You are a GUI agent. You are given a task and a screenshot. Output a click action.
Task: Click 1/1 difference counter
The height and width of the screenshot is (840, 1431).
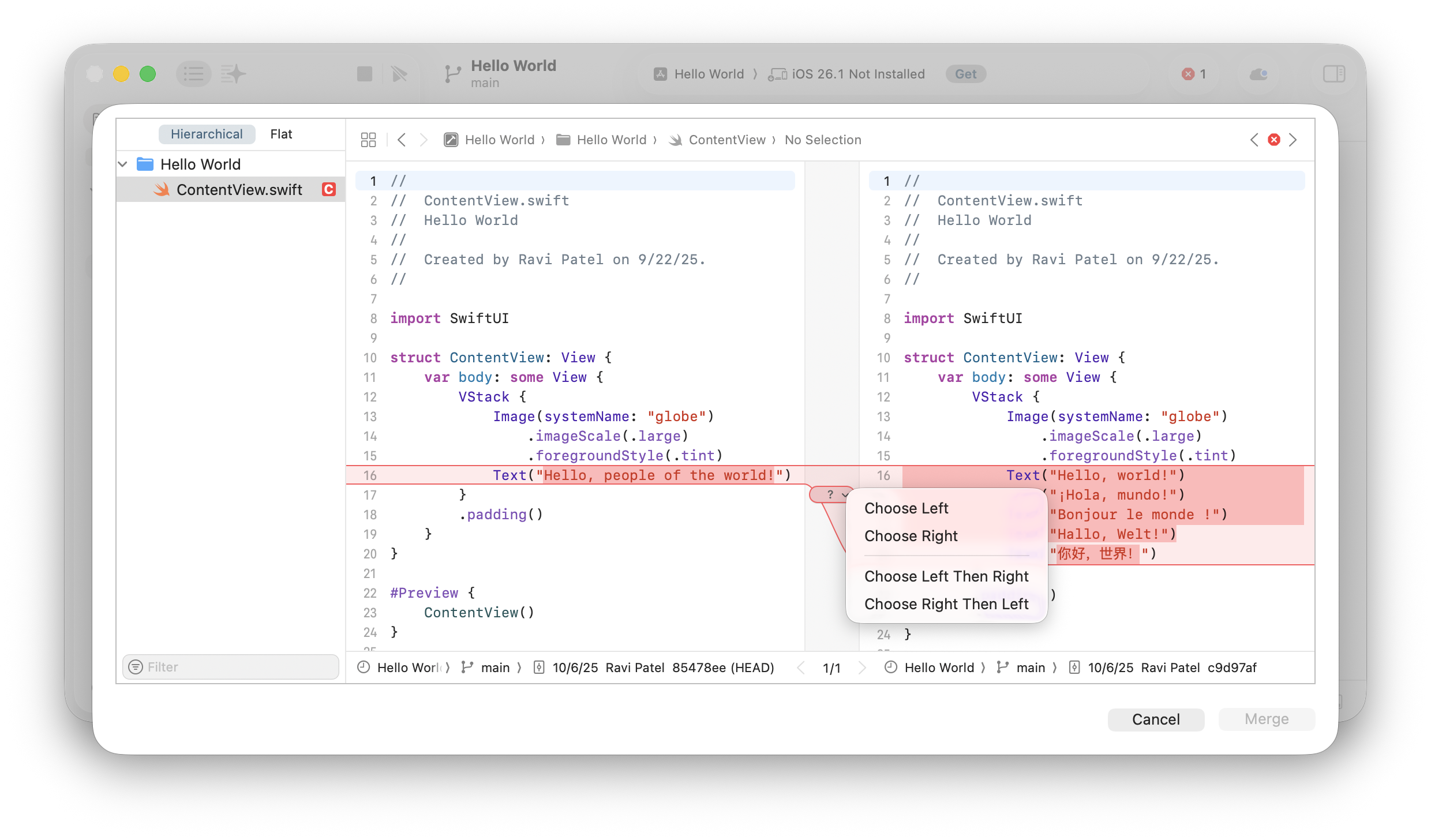(831, 667)
